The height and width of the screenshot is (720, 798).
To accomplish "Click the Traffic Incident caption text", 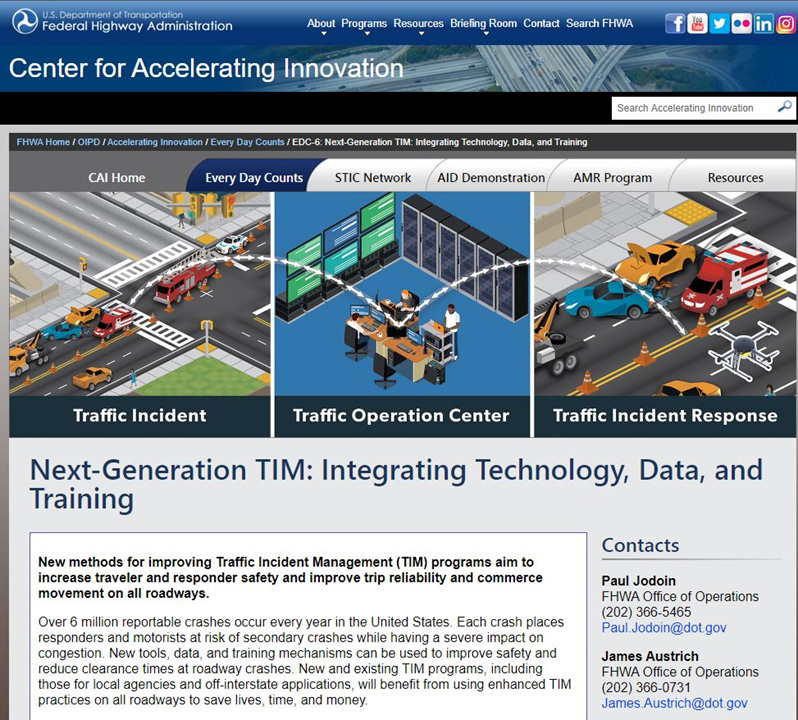I will [140, 415].
